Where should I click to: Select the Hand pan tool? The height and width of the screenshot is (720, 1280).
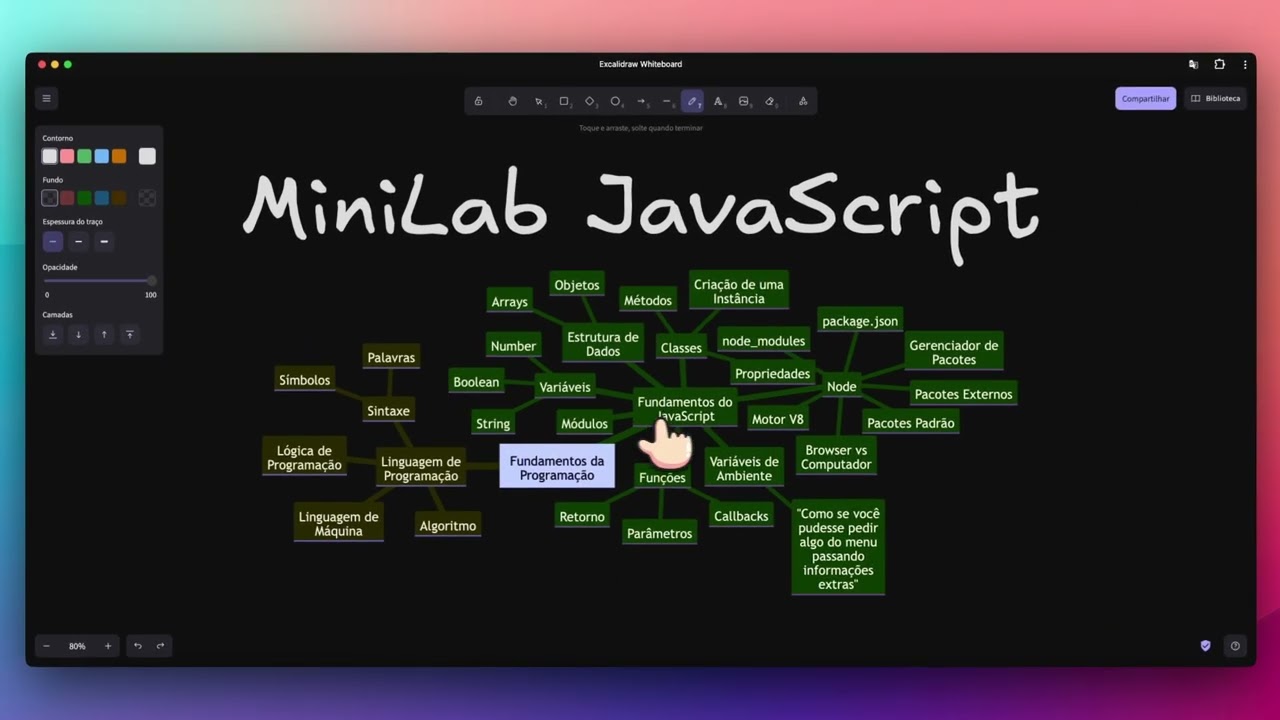(x=512, y=101)
